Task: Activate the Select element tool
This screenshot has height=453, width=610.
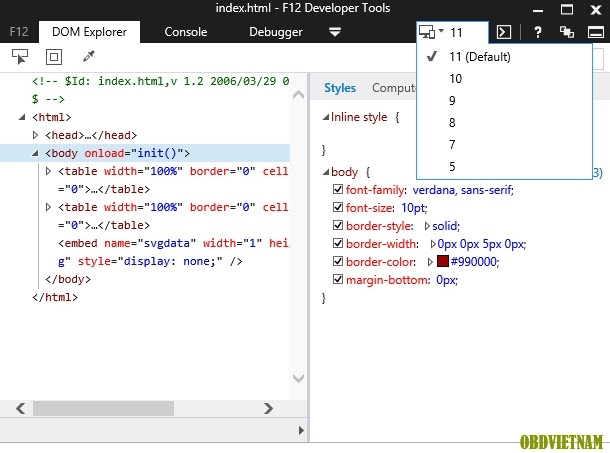Action: pyautogui.click(x=21, y=57)
